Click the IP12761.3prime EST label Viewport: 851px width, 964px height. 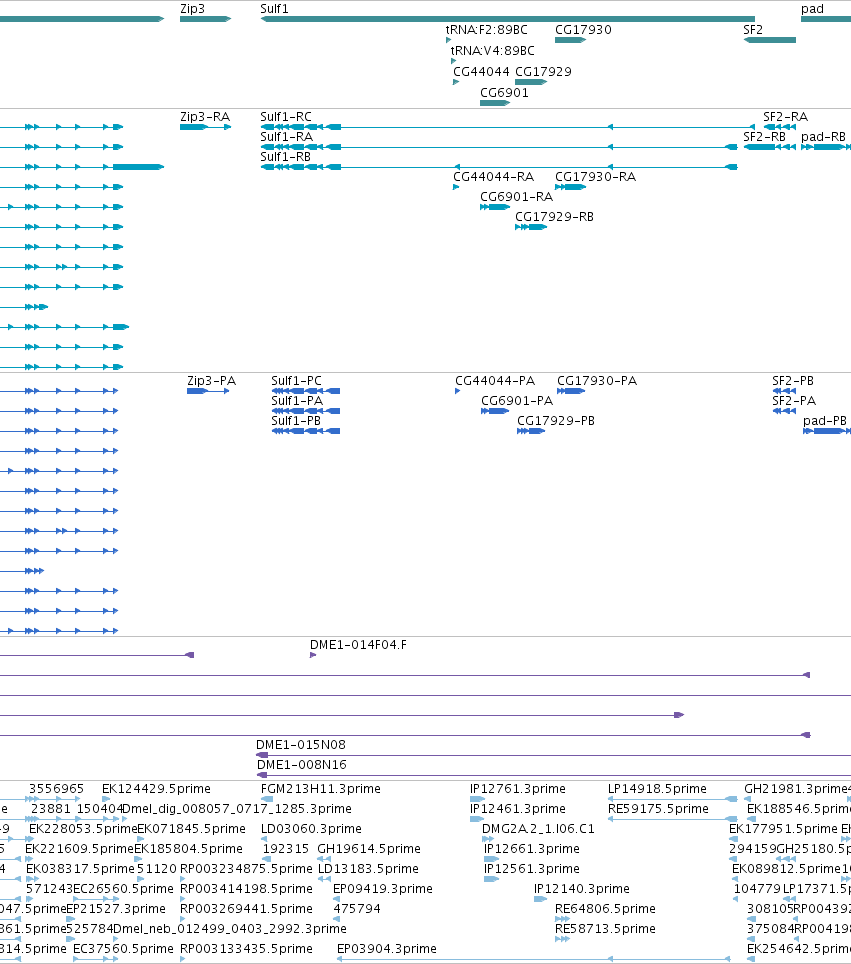tap(518, 788)
